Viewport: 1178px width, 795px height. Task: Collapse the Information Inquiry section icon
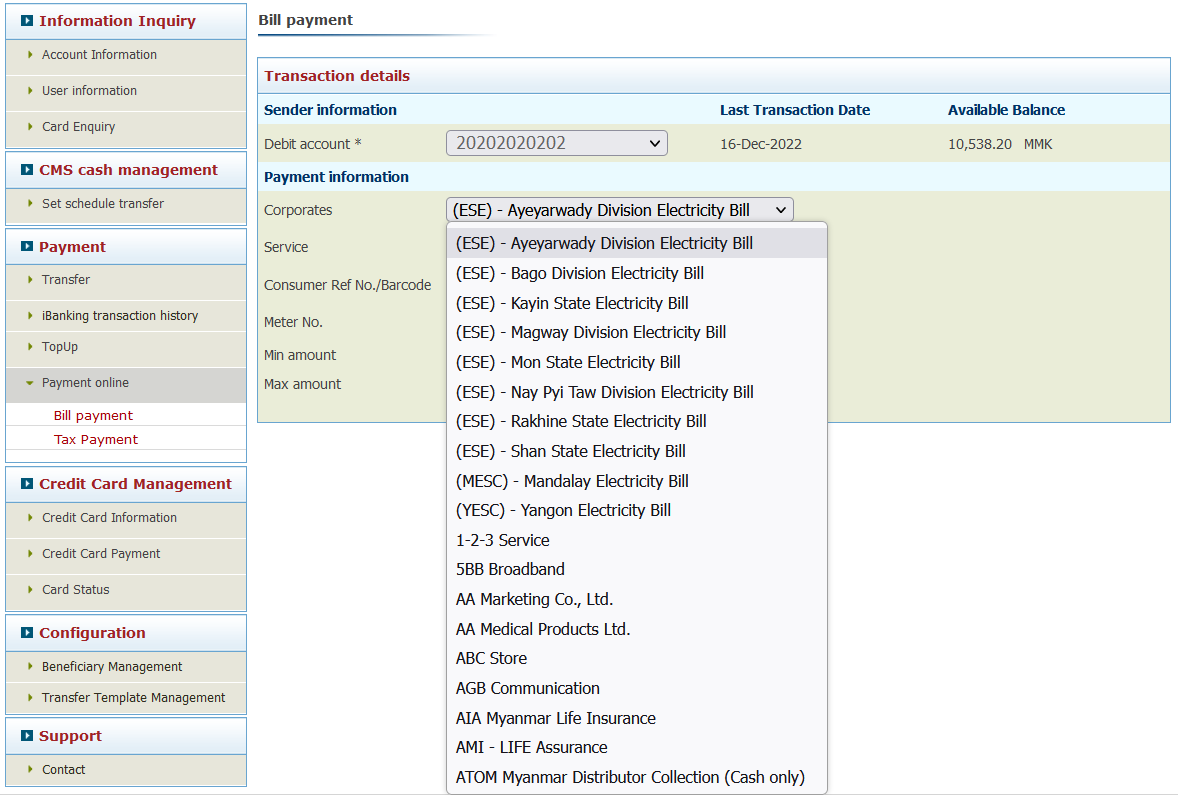[27, 21]
